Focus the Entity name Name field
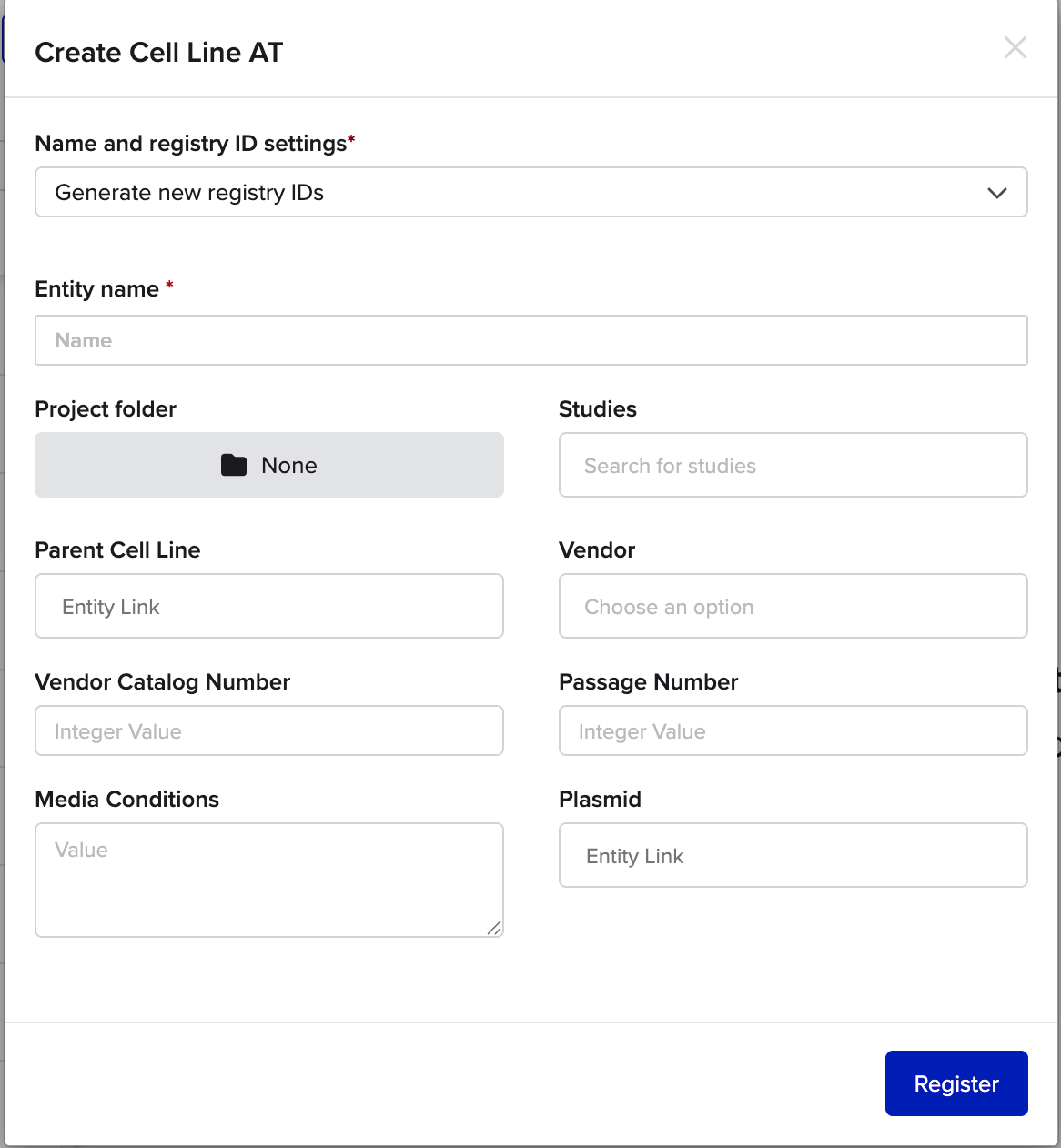This screenshot has width=1061, height=1148. 530,340
